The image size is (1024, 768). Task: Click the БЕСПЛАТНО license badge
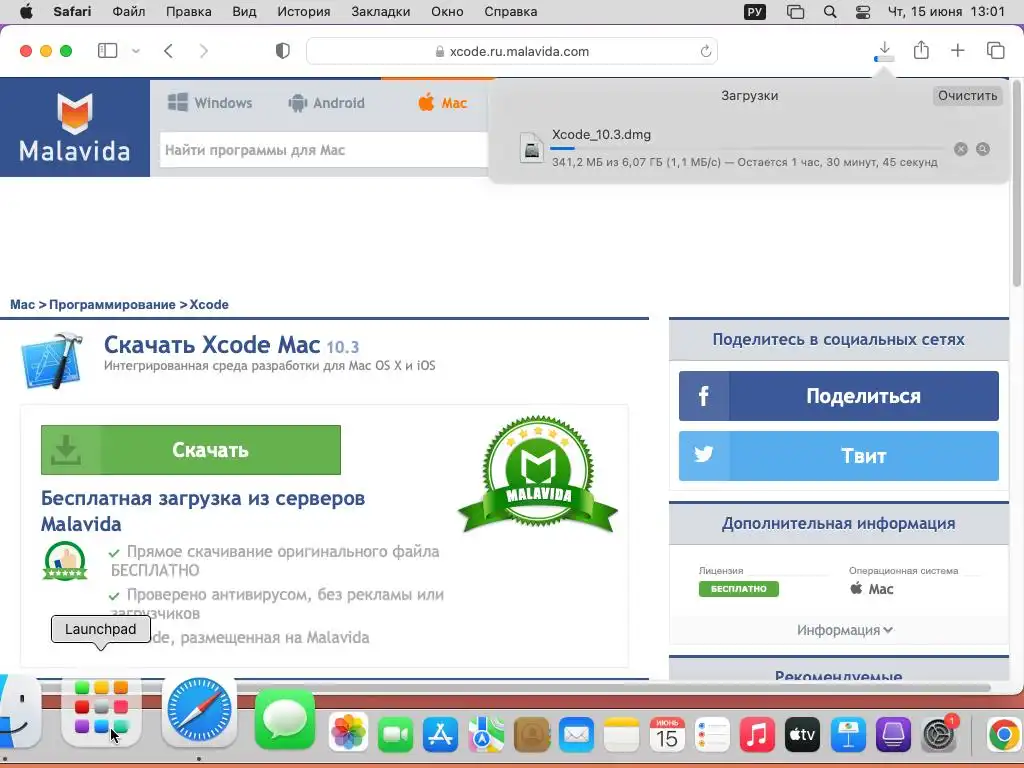pyautogui.click(x=739, y=588)
